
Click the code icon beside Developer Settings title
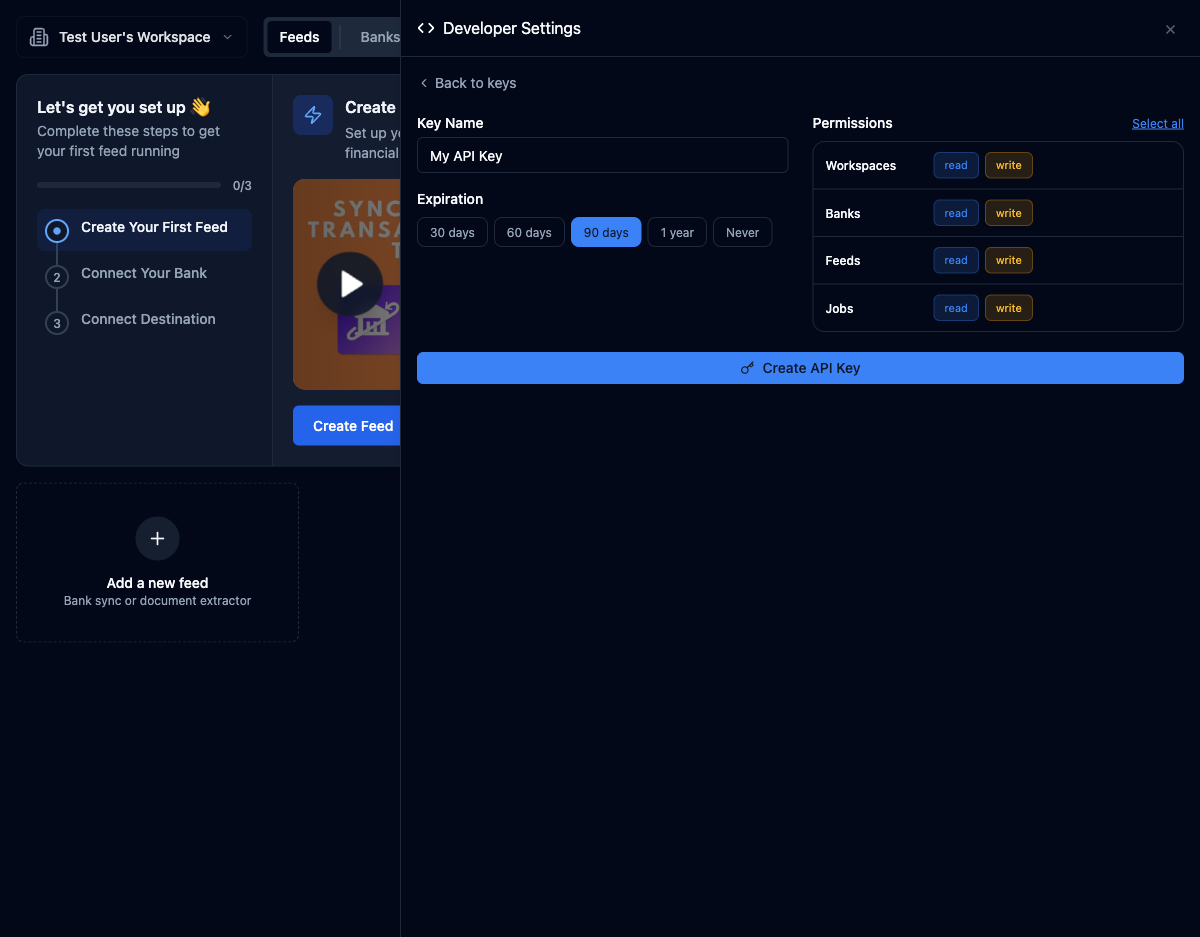tap(424, 28)
